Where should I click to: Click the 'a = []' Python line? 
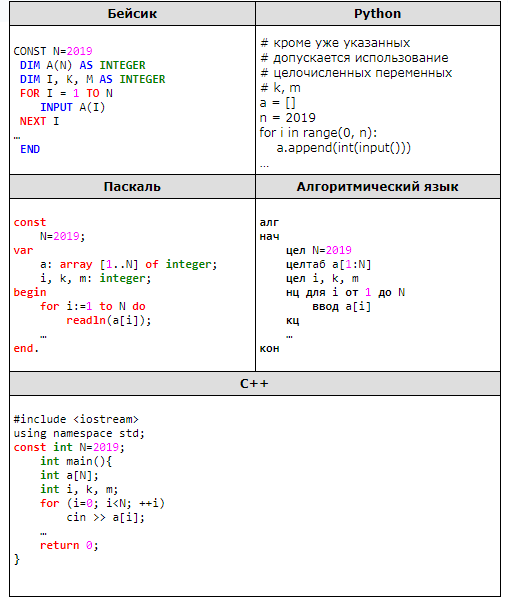click(278, 103)
